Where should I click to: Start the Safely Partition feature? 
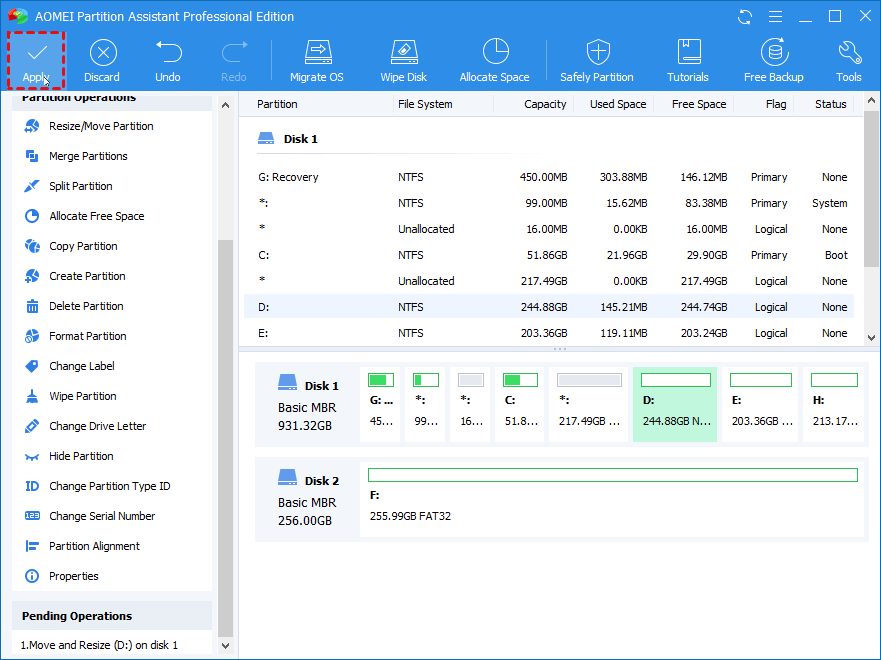[597, 61]
